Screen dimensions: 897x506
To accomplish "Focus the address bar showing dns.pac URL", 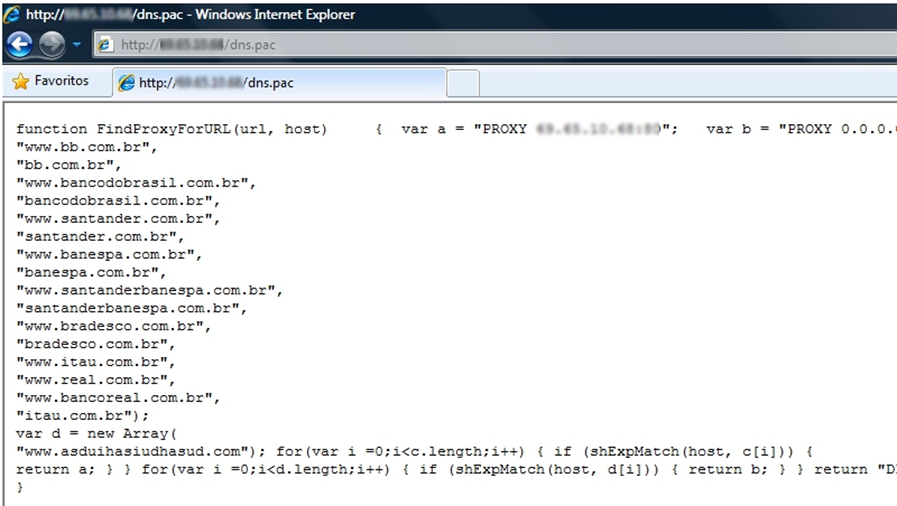I will 495,45.
